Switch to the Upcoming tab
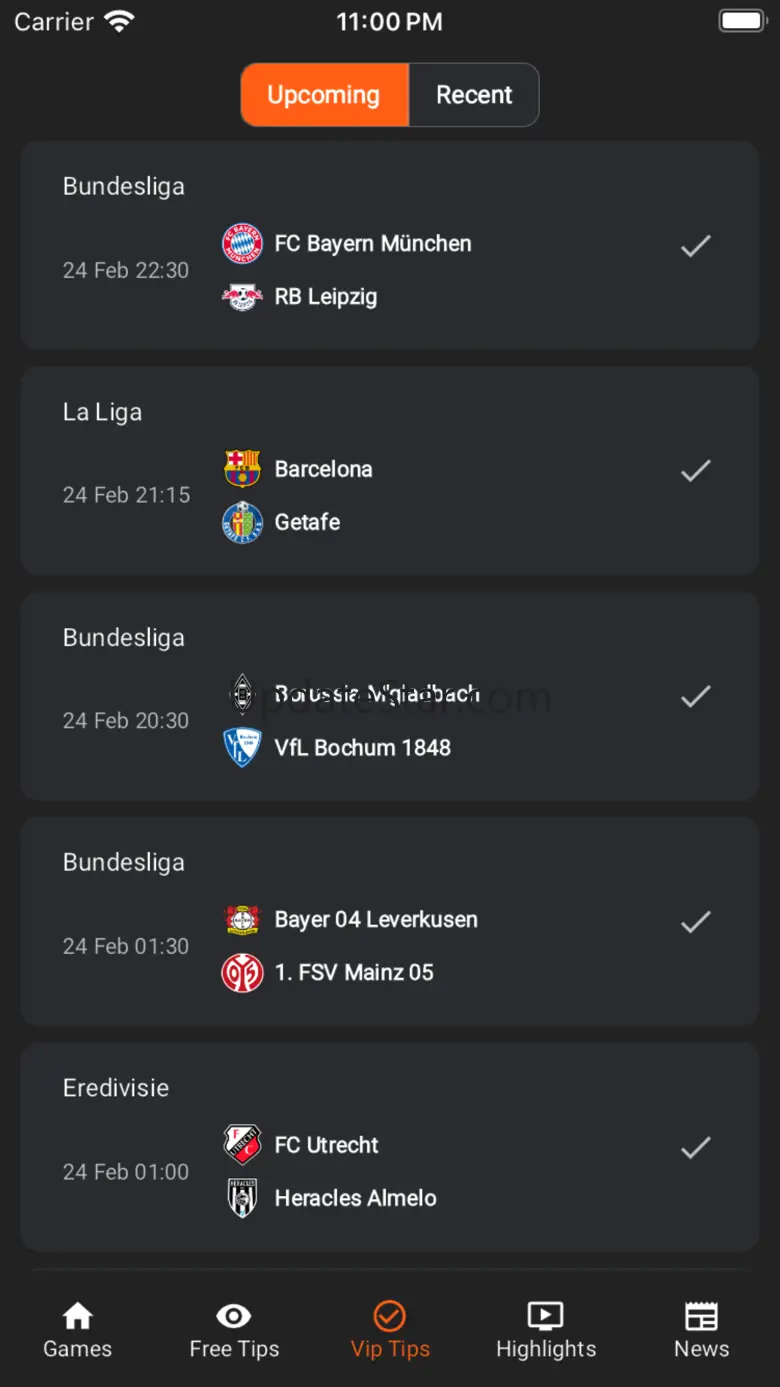 324,95
